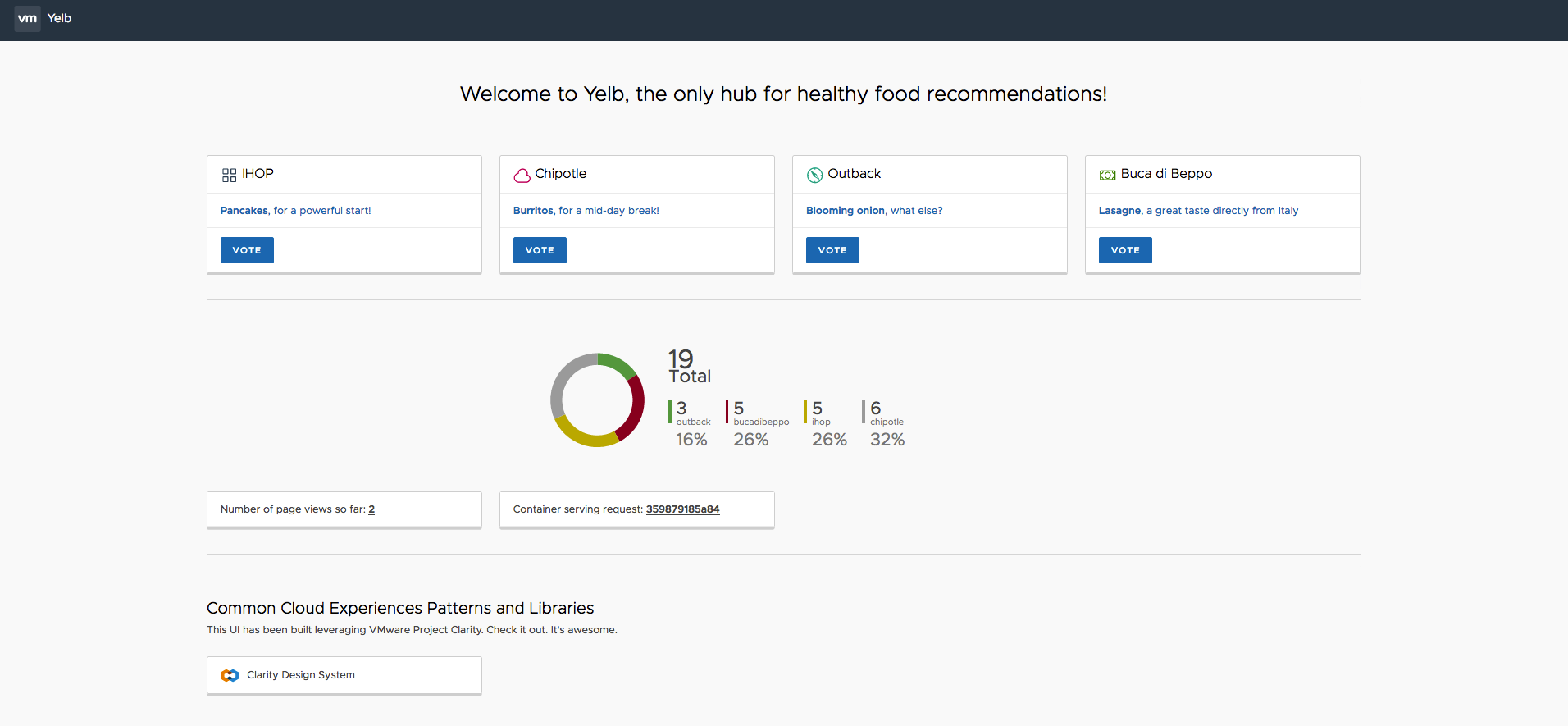Viewport: 1568px width, 726px height.
Task: Click the outback vote count 3
Action: coord(681,409)
